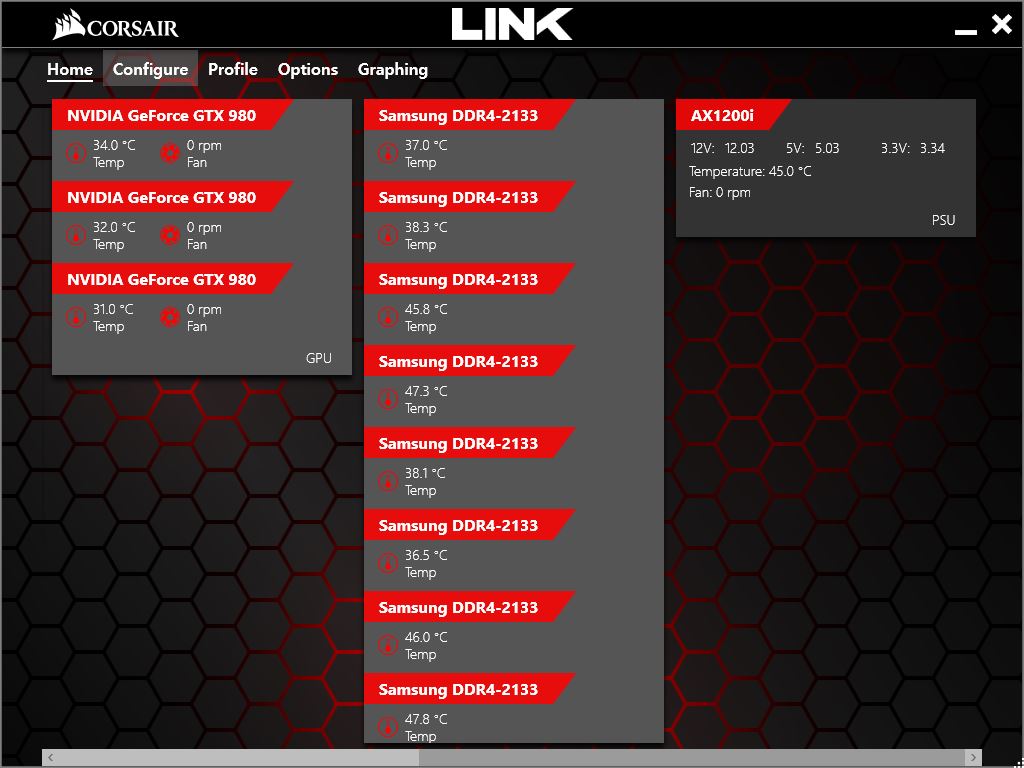This screenshot has height=768, width=1024.
Task: Click the 36.5 °C memory thermometer icon
Action: pos(387,563)
